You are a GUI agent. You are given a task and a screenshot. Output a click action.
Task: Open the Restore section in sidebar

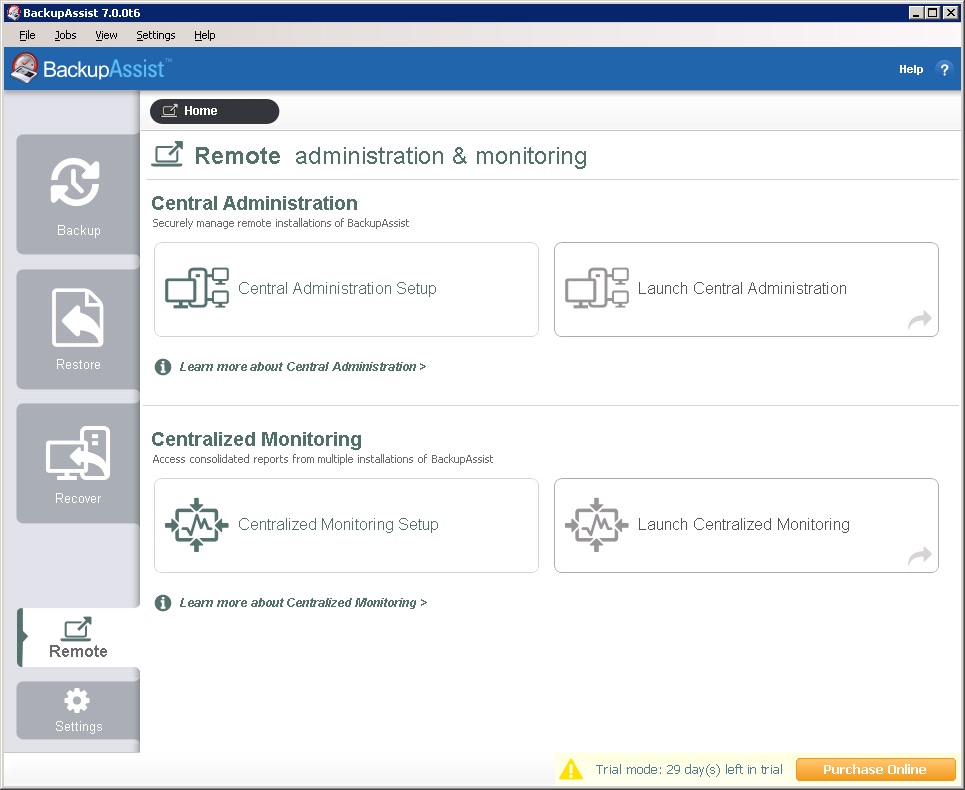click(78, 329)
